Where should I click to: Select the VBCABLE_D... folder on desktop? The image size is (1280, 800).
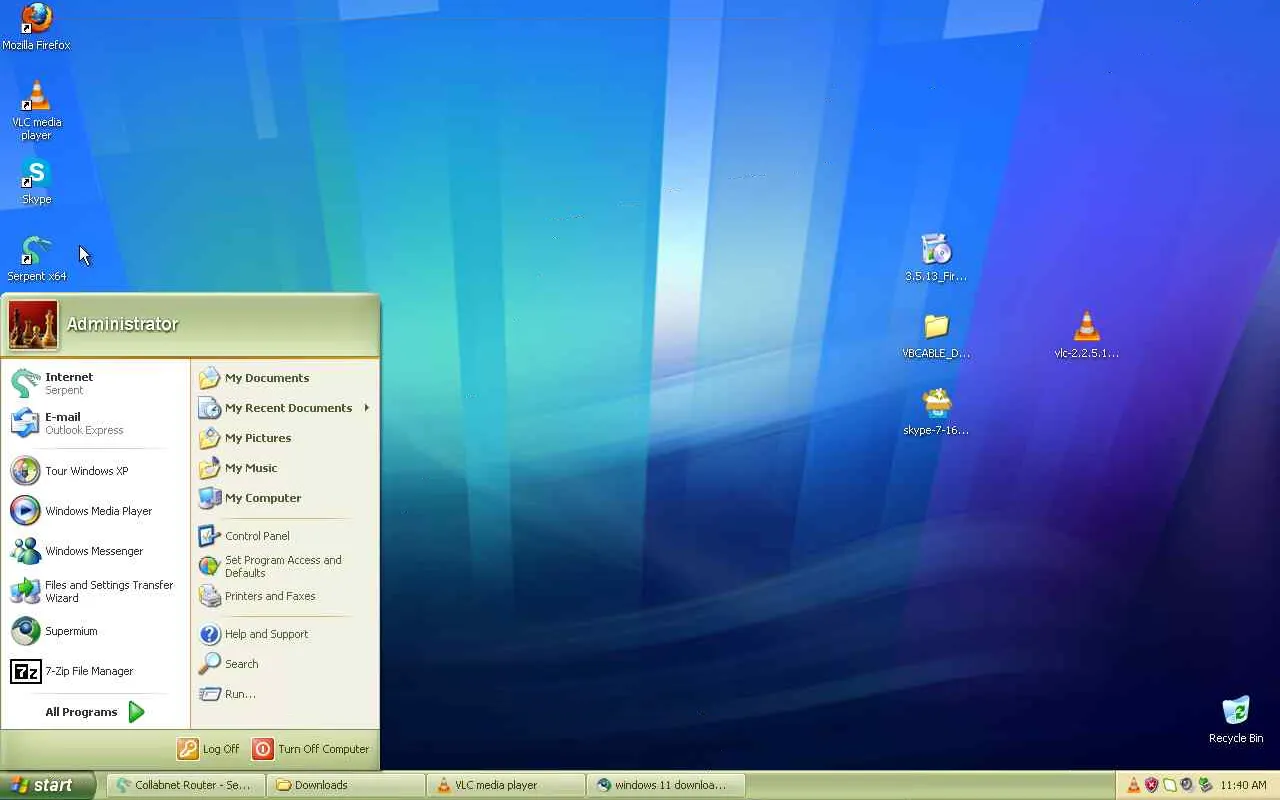point(936,336)
